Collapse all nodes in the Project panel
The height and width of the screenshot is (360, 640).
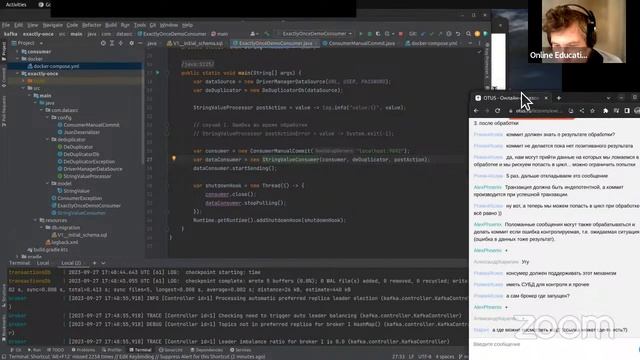coord(121,43)
